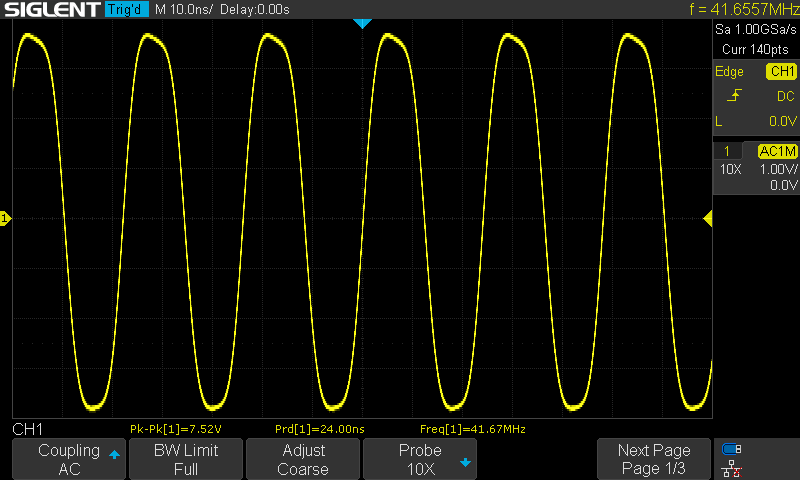Click the rising edge slope icon
The image size is (800, 480).
tap(734, 95)
